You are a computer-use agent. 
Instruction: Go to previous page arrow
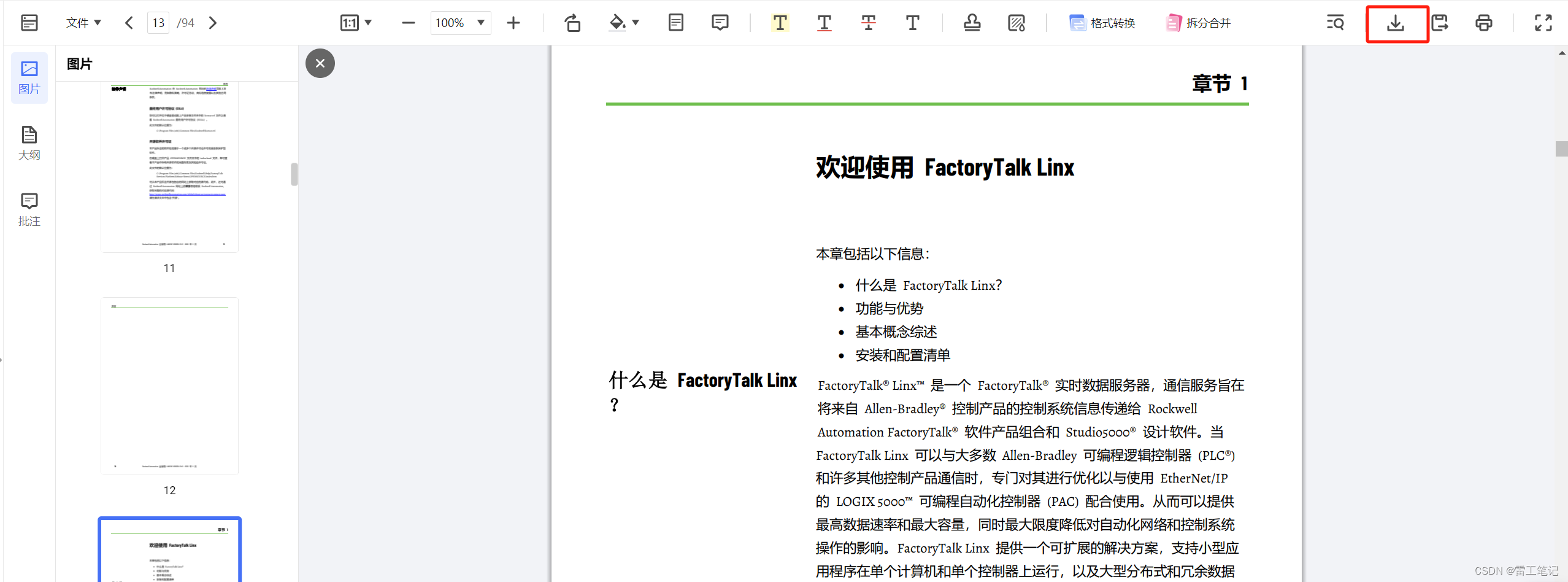(x=129, y=23)
